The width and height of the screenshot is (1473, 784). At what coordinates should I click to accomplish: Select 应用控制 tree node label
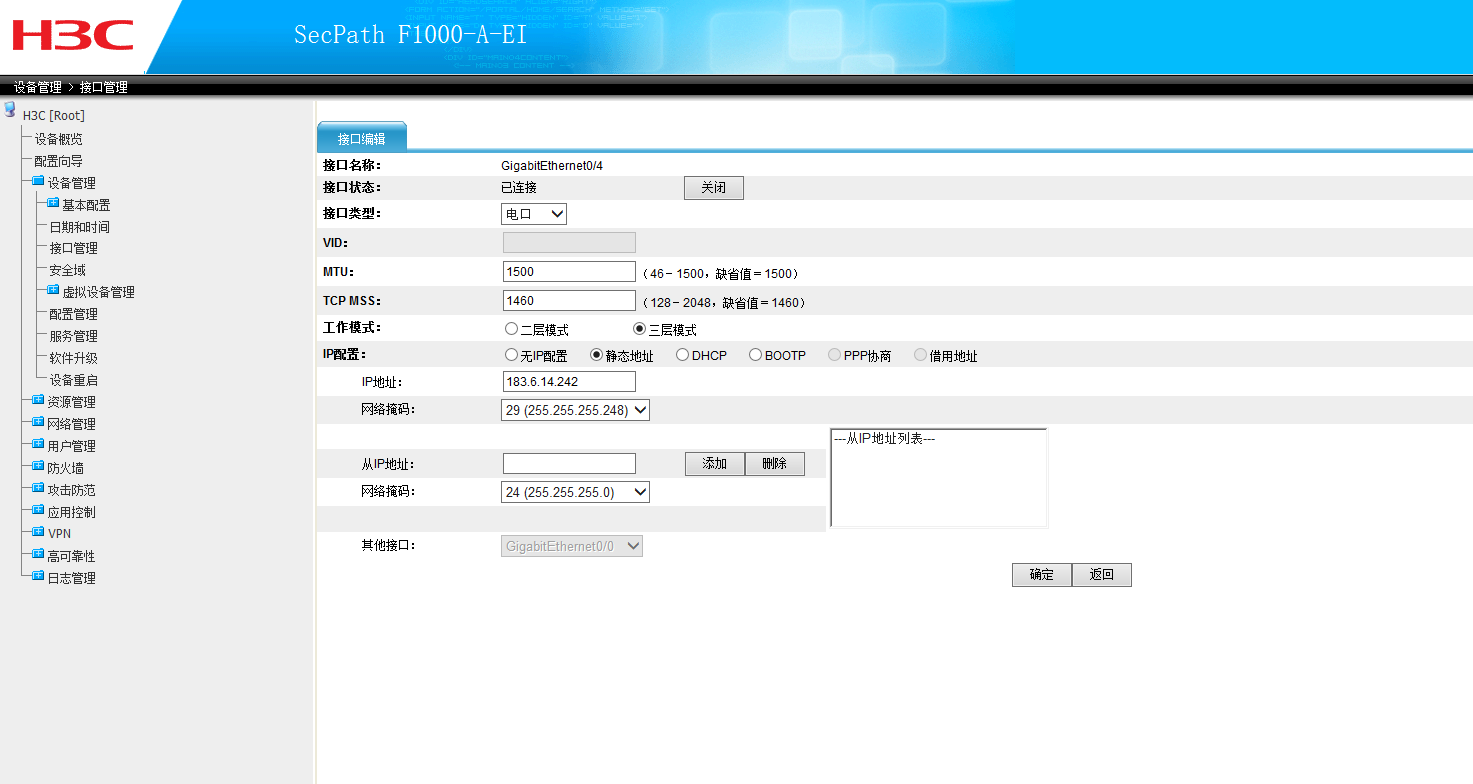[72, 512]
